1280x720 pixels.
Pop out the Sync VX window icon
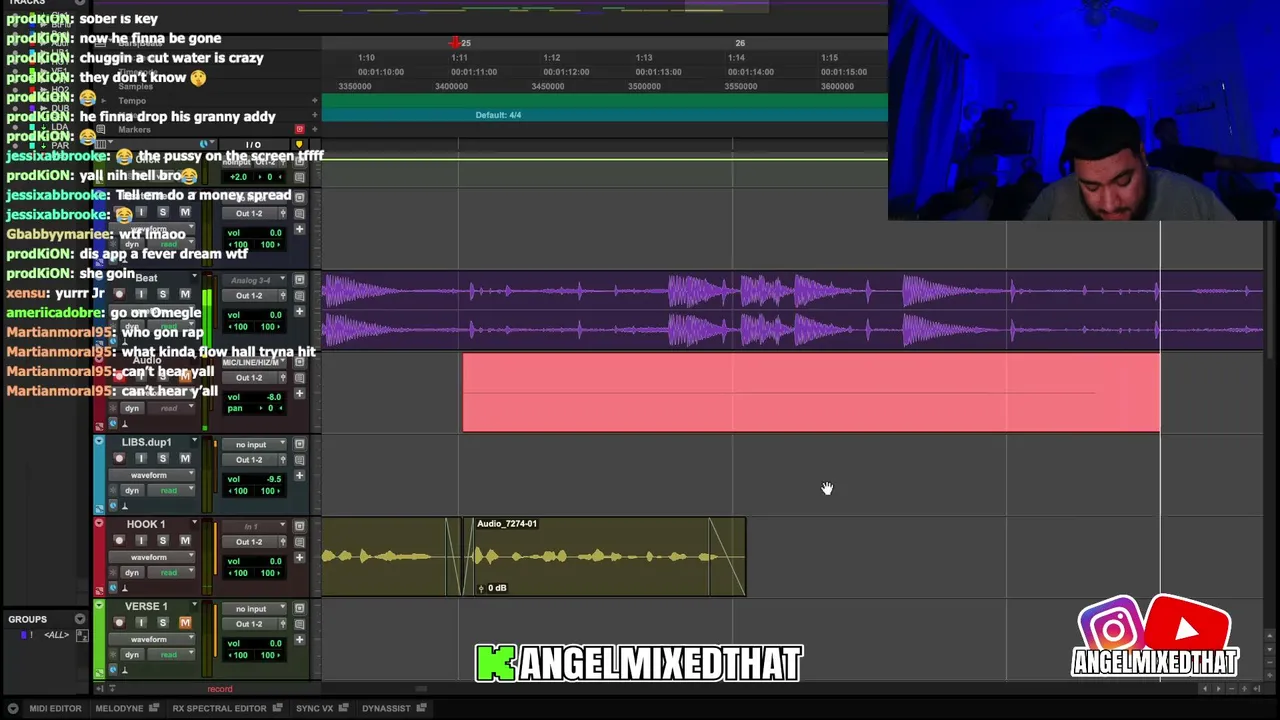click(x=343, y=708)
